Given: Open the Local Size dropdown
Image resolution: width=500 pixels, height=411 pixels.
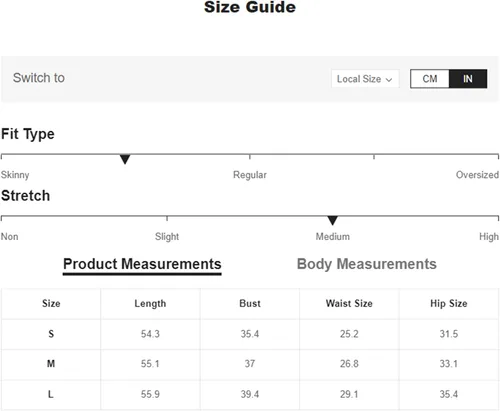Looking at the screenshot, I should [x=365, y=79].
